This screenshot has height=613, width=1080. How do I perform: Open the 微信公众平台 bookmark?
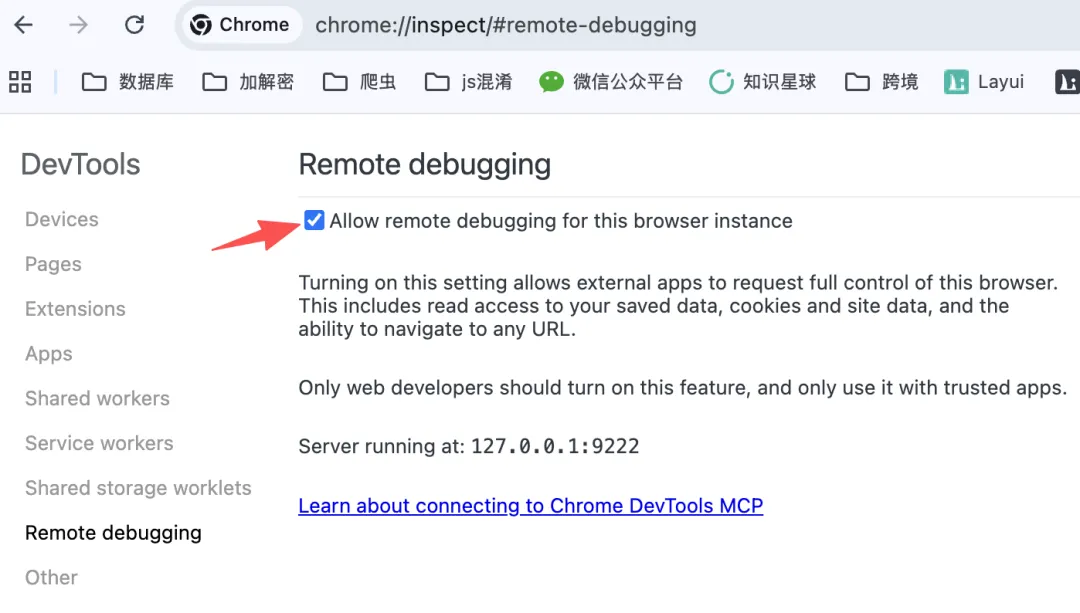(x=611, y=82)
